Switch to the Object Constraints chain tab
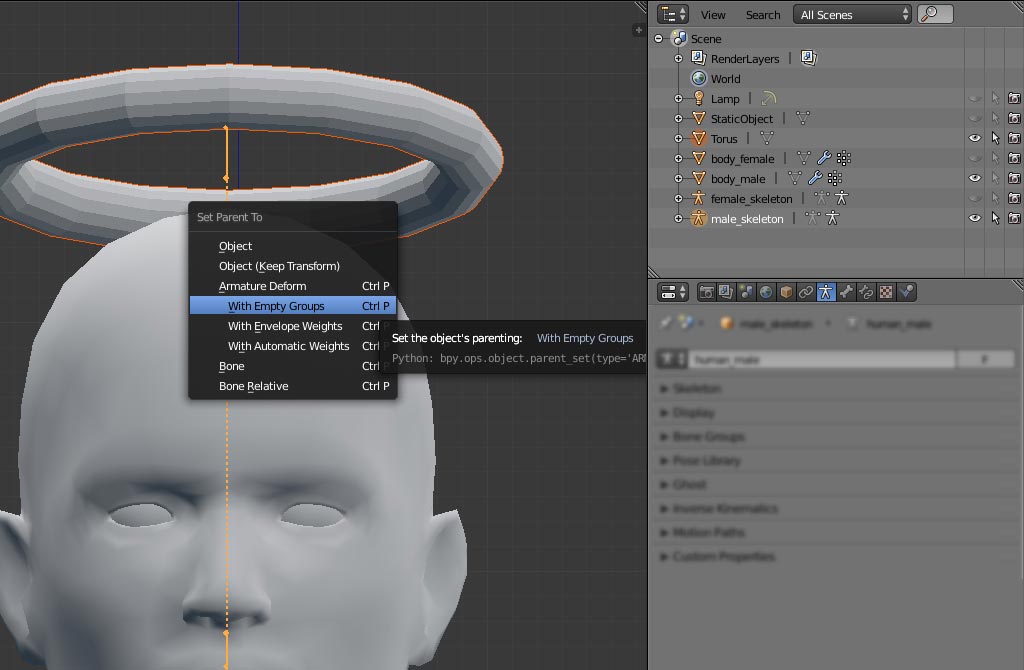The width and height of the screenshot is (1024, 670). (x=806, y=292)
